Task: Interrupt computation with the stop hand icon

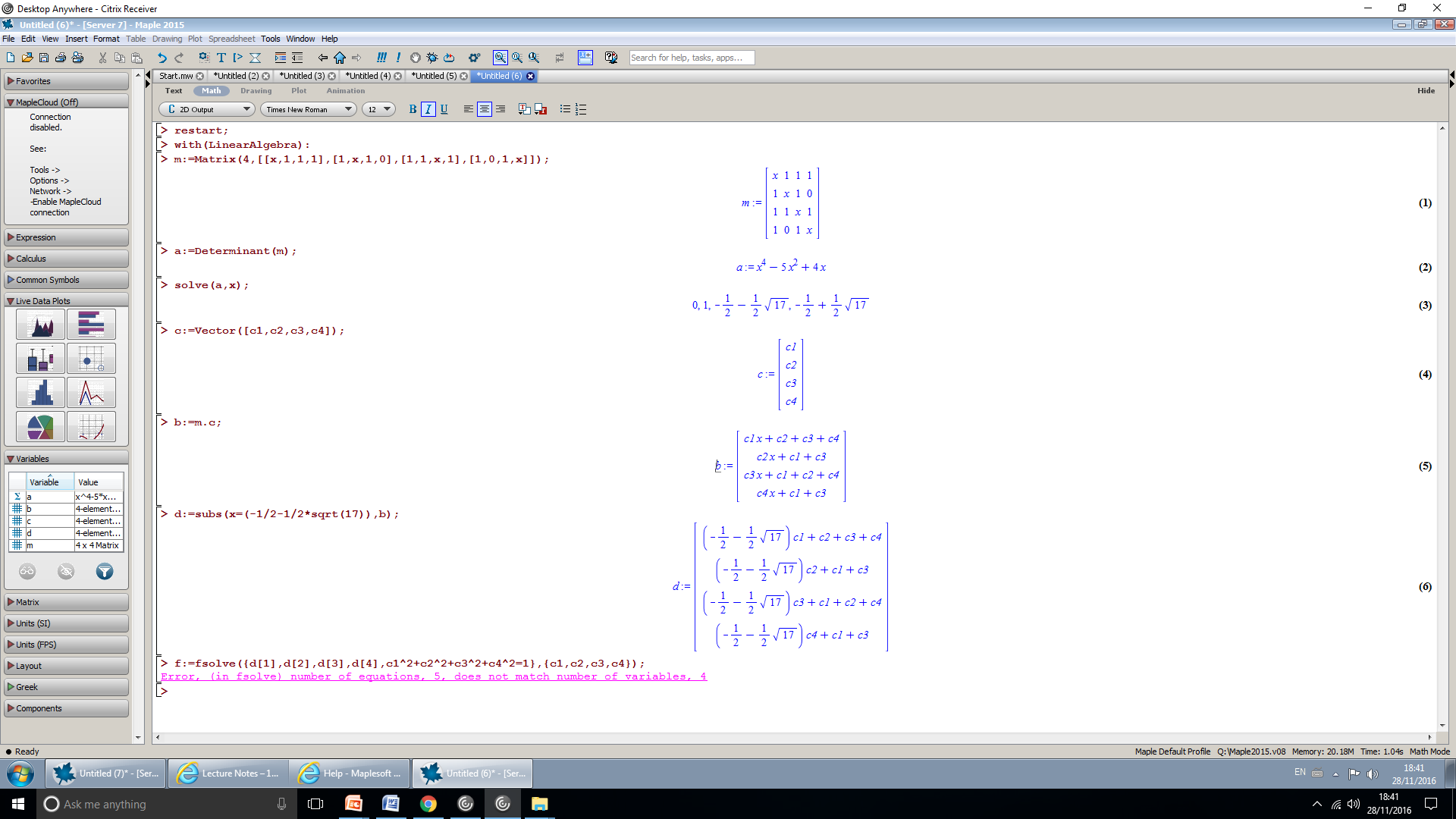Action: coord(416,58)
